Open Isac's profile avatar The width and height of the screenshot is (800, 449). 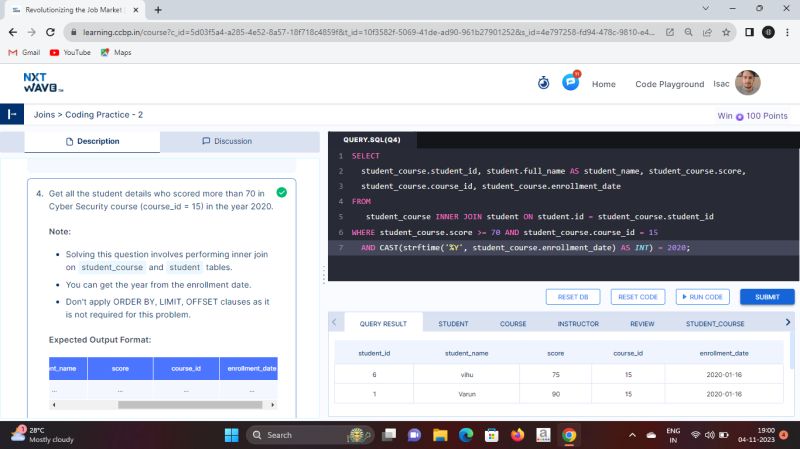pyautogui.click(x=748, y=83)
